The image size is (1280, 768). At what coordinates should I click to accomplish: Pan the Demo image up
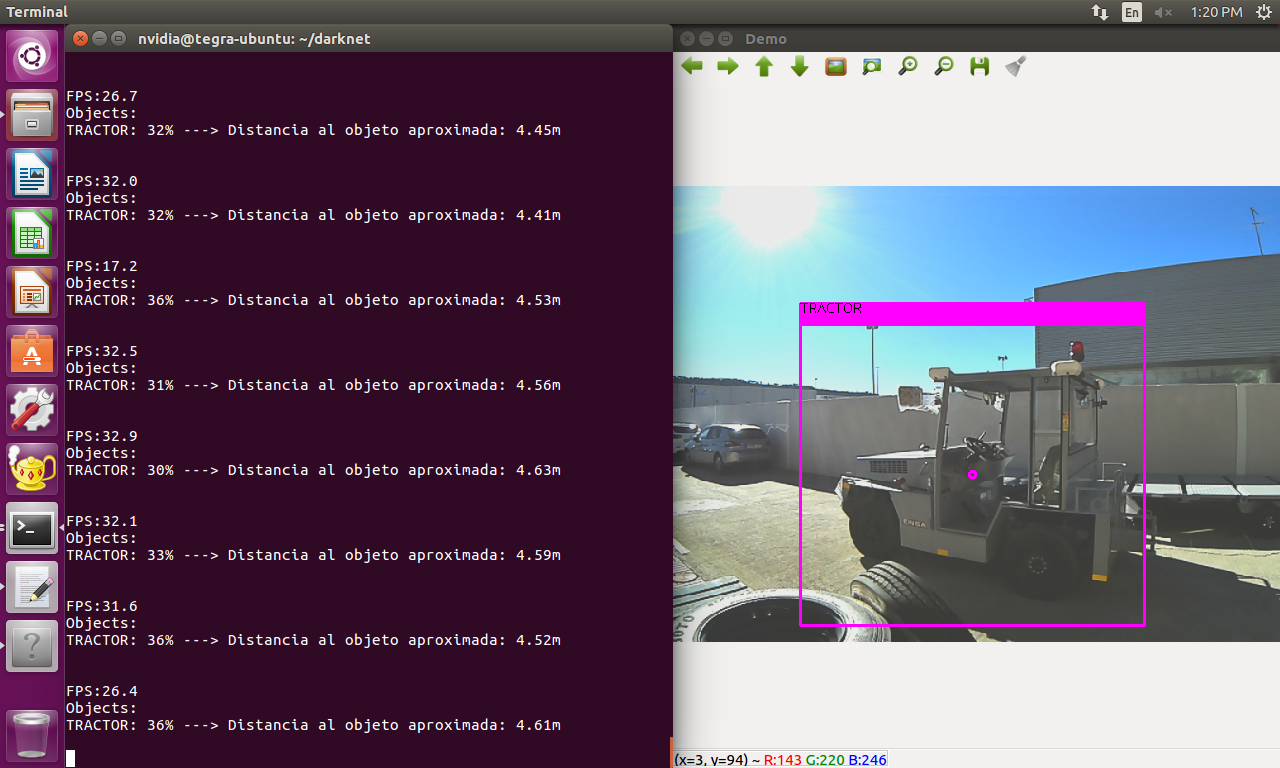[763, 66]
